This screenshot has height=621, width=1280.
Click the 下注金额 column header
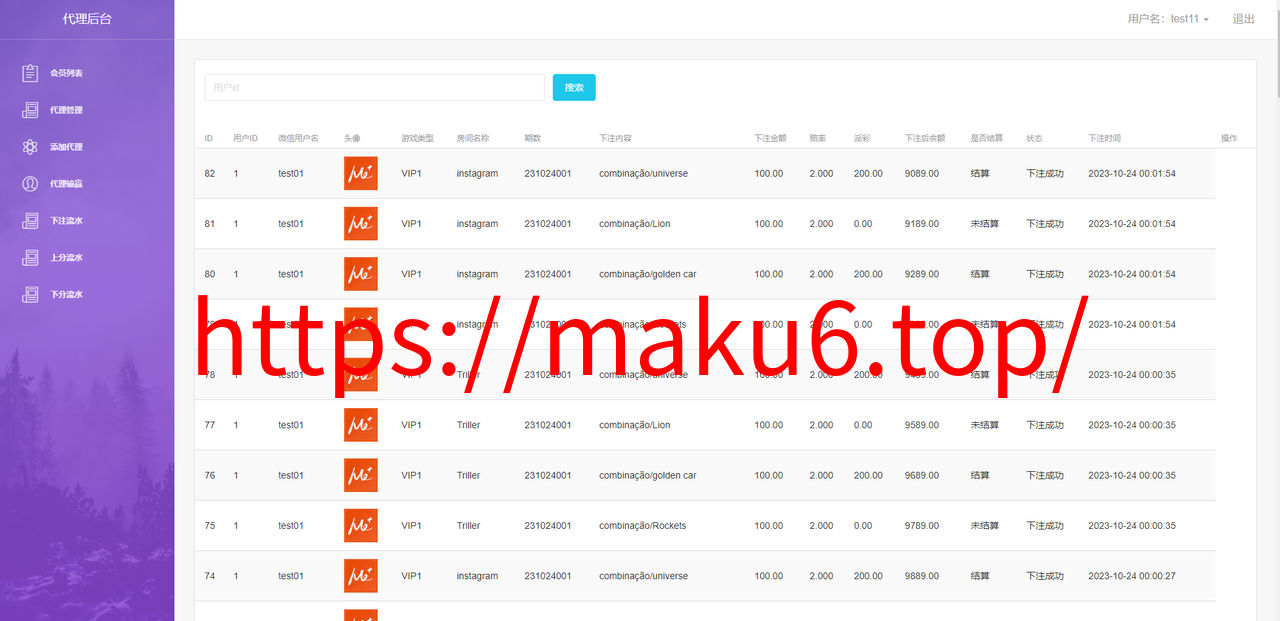pos(770,138)
